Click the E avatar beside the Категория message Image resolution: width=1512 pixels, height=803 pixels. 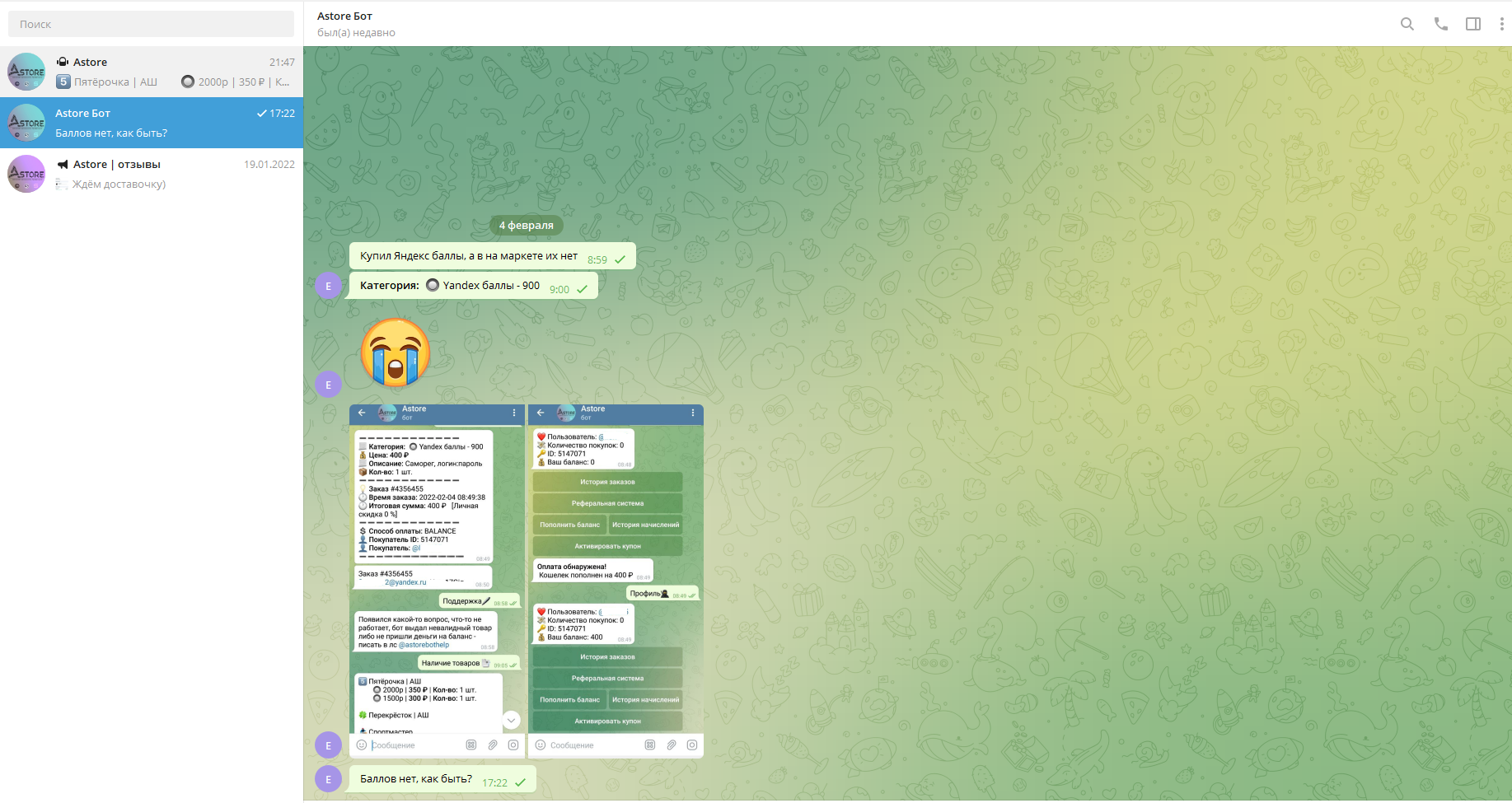tap(329, 286)
